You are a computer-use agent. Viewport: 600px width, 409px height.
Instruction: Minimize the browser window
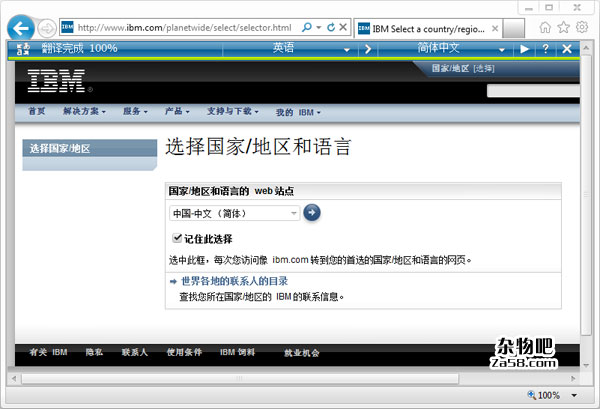(x=529, y=8)
